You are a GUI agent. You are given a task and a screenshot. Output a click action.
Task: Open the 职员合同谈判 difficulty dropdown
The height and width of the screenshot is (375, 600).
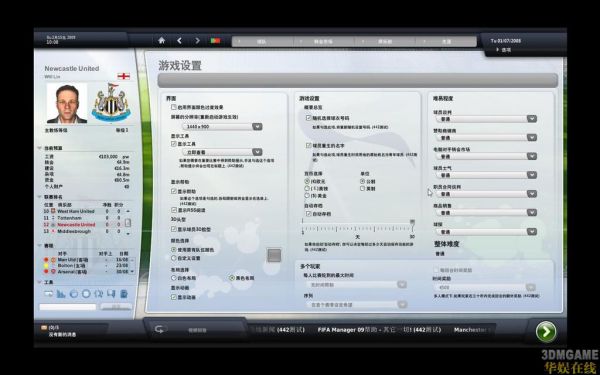click(486, 194)
